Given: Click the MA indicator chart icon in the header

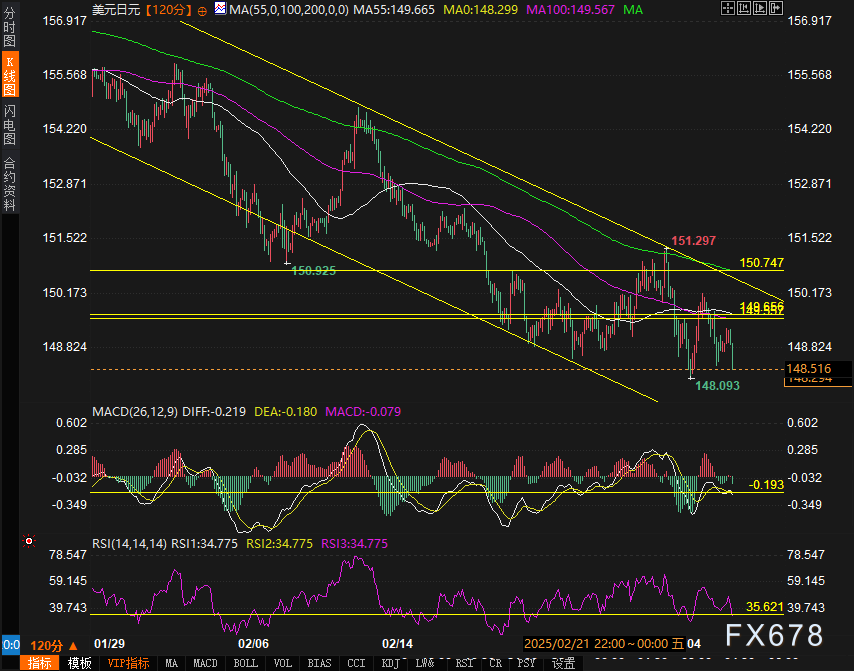Looking at the screenshot, I should [219, 10].
